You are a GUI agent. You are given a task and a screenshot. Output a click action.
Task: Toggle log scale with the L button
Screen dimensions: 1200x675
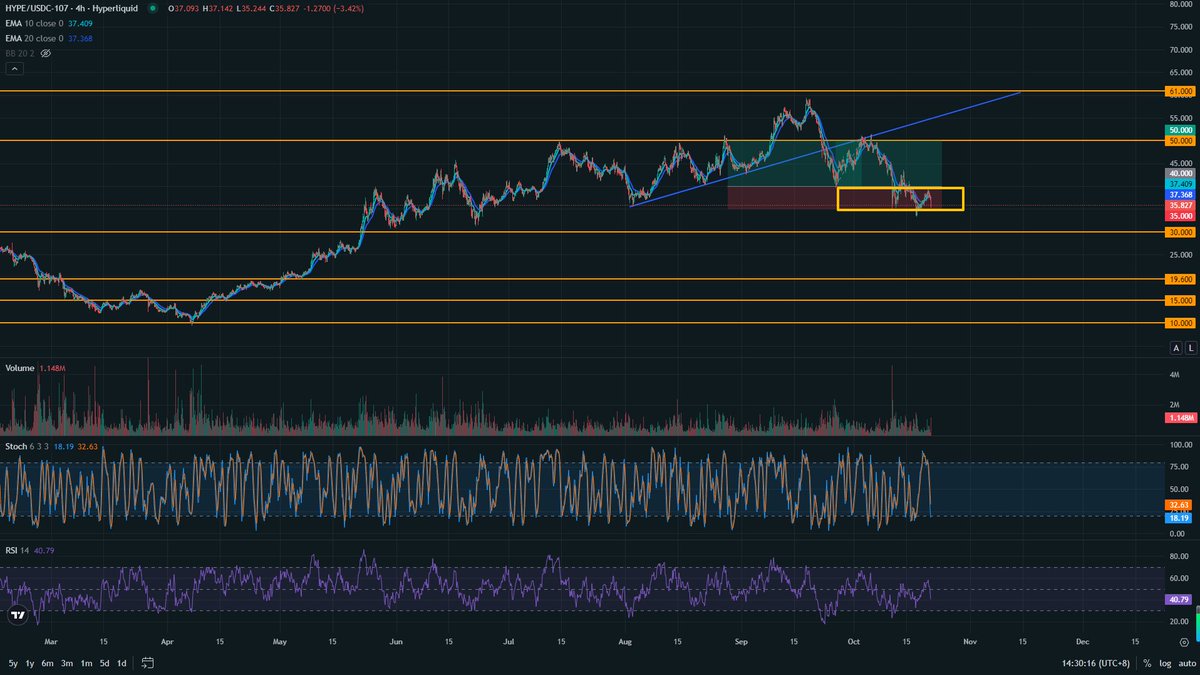(x=1190, y=348)
